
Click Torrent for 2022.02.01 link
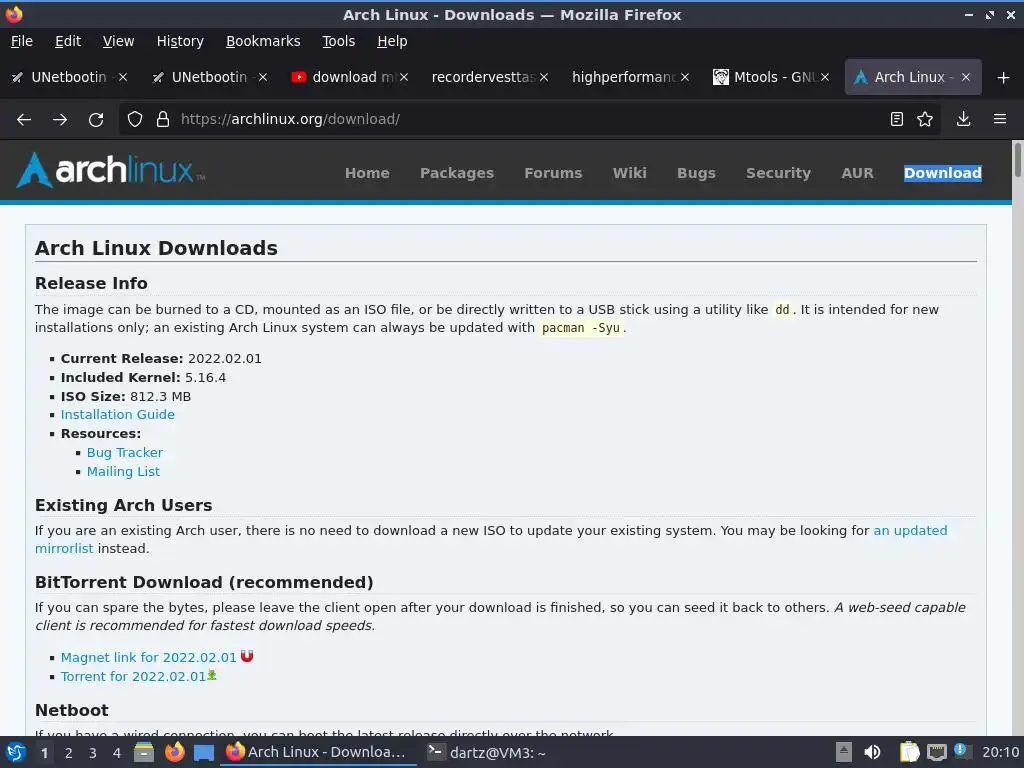(x=133, y=677)
